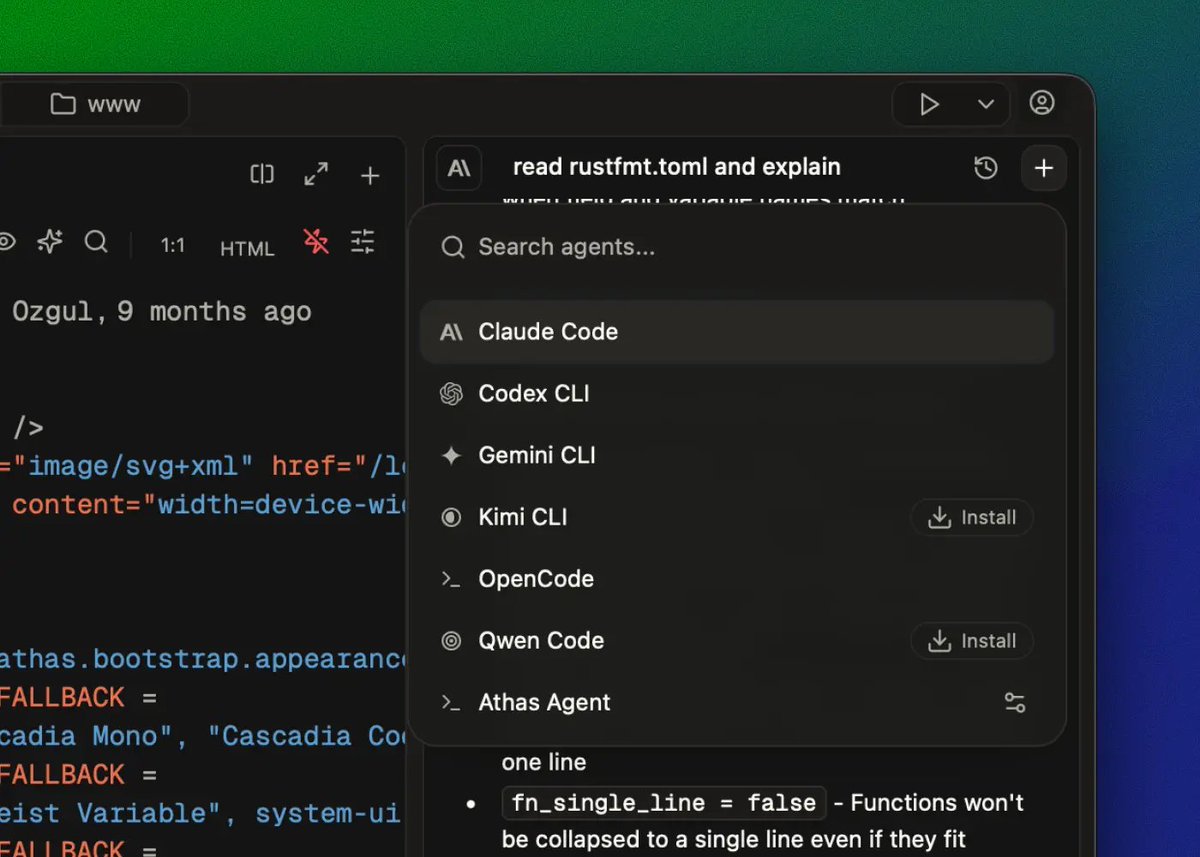Open the www folder tab
The height and width of the screenshot is (857, 1200).
pyautogui.click(x=95, y=104)
